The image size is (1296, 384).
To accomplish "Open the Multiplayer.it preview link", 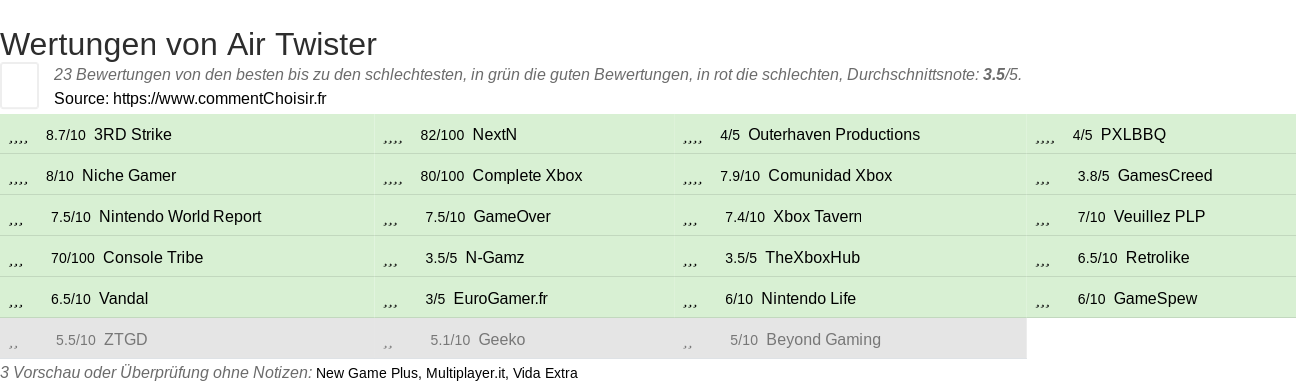I will 470,373.
